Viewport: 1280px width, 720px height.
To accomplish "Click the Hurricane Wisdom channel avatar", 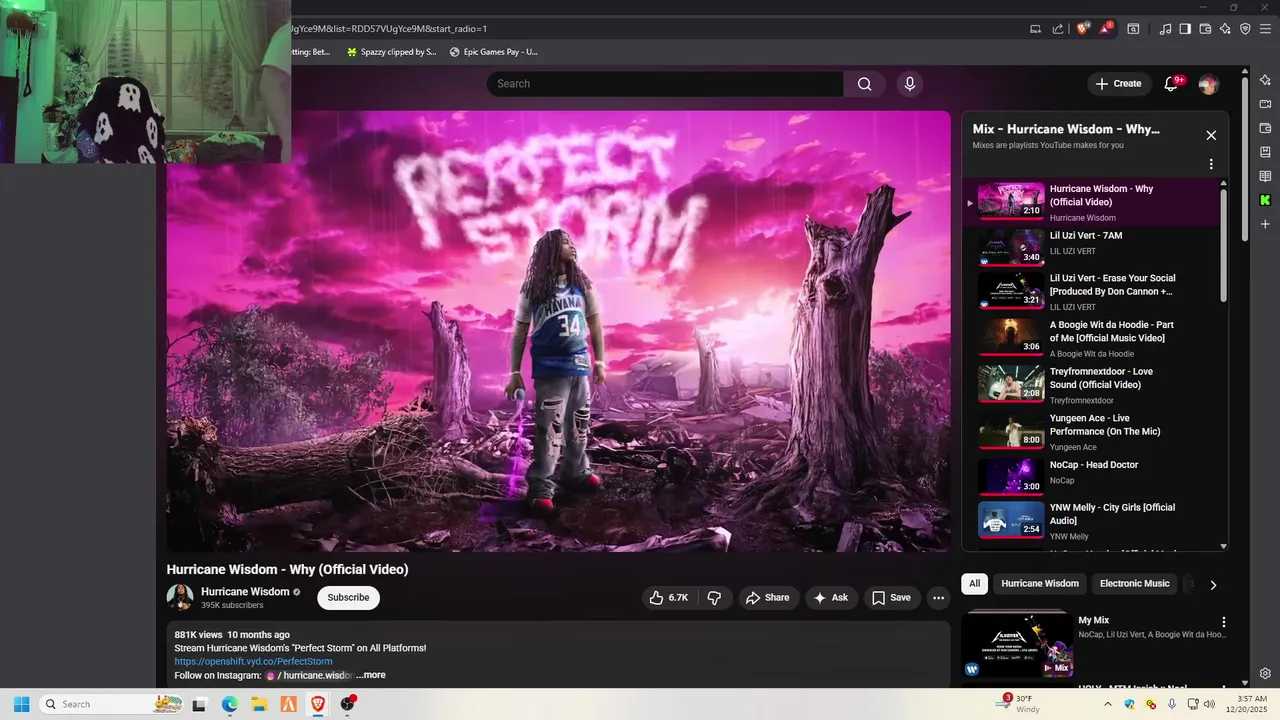I will tap(180, 597).
